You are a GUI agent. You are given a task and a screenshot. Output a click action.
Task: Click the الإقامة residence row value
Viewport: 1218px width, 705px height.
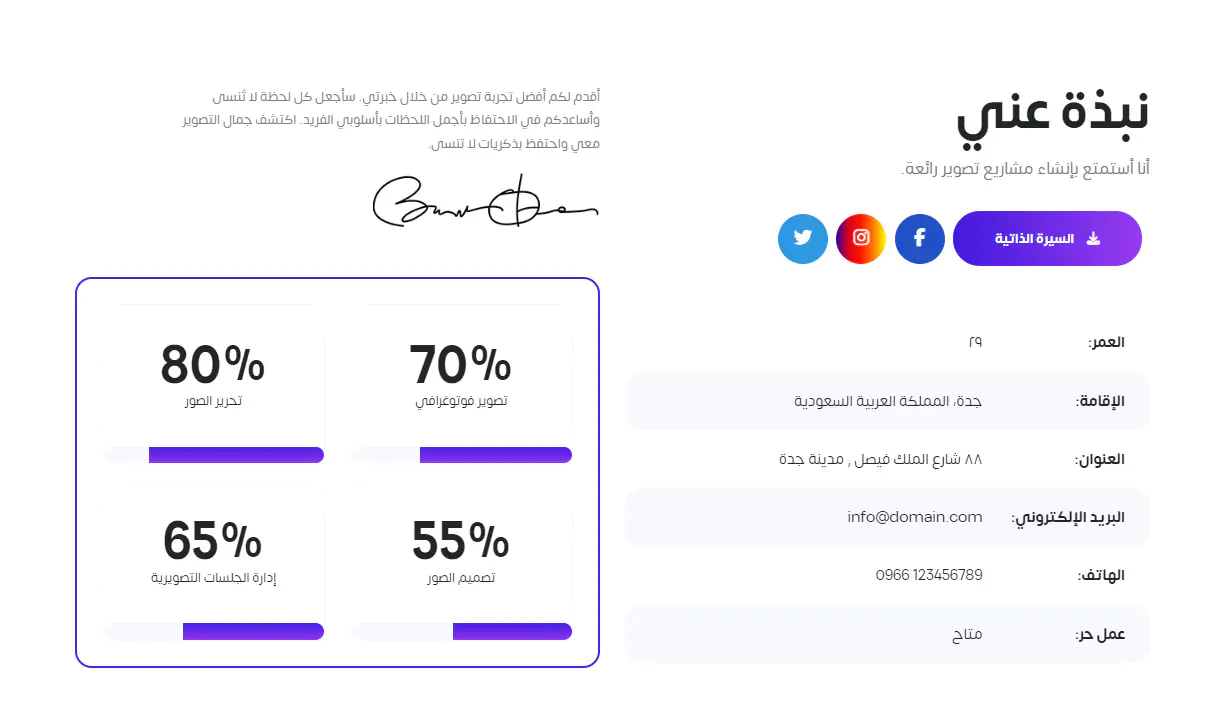[x=888, y=401]
